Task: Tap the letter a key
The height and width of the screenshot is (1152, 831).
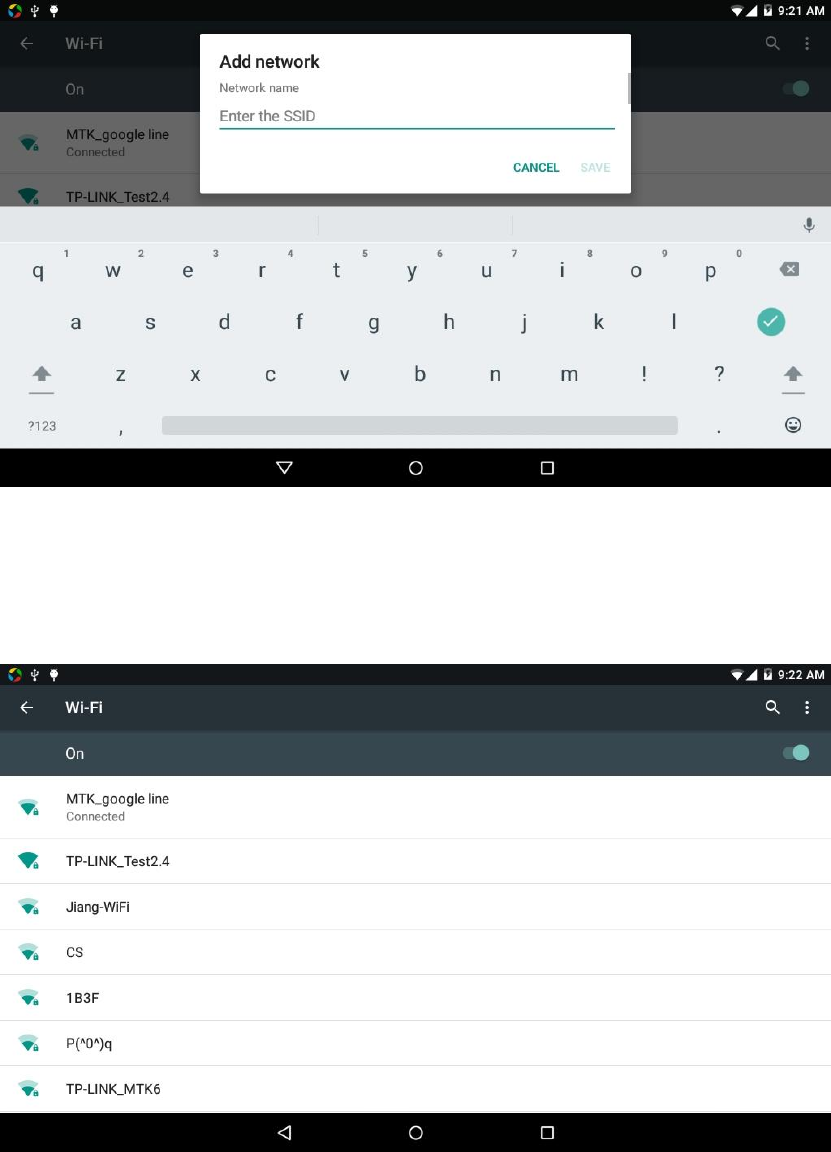Action: tap(76, 323)
